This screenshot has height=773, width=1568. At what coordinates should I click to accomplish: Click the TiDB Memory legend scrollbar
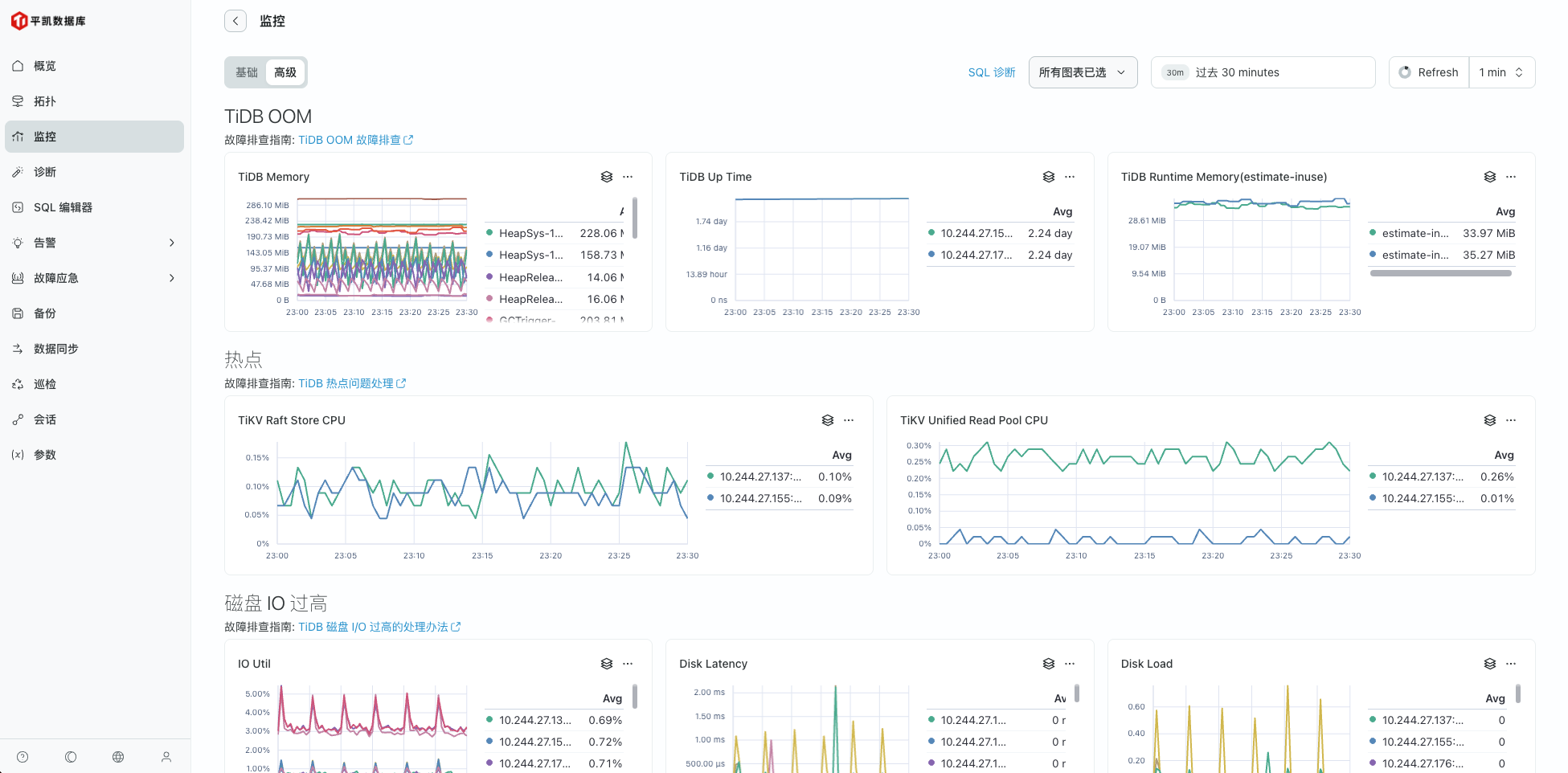[635, 219]
